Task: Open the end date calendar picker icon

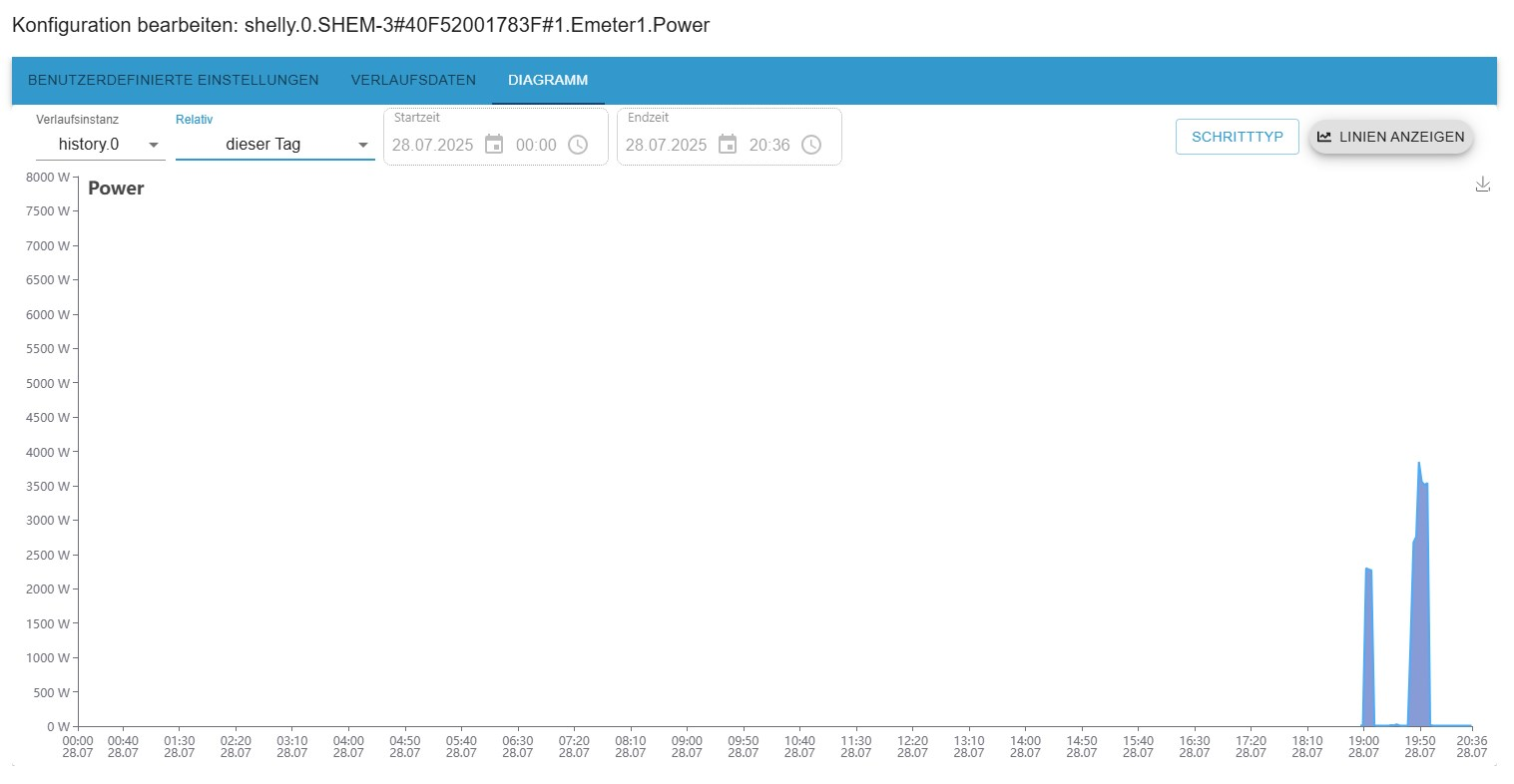Action: coord(728,145)
